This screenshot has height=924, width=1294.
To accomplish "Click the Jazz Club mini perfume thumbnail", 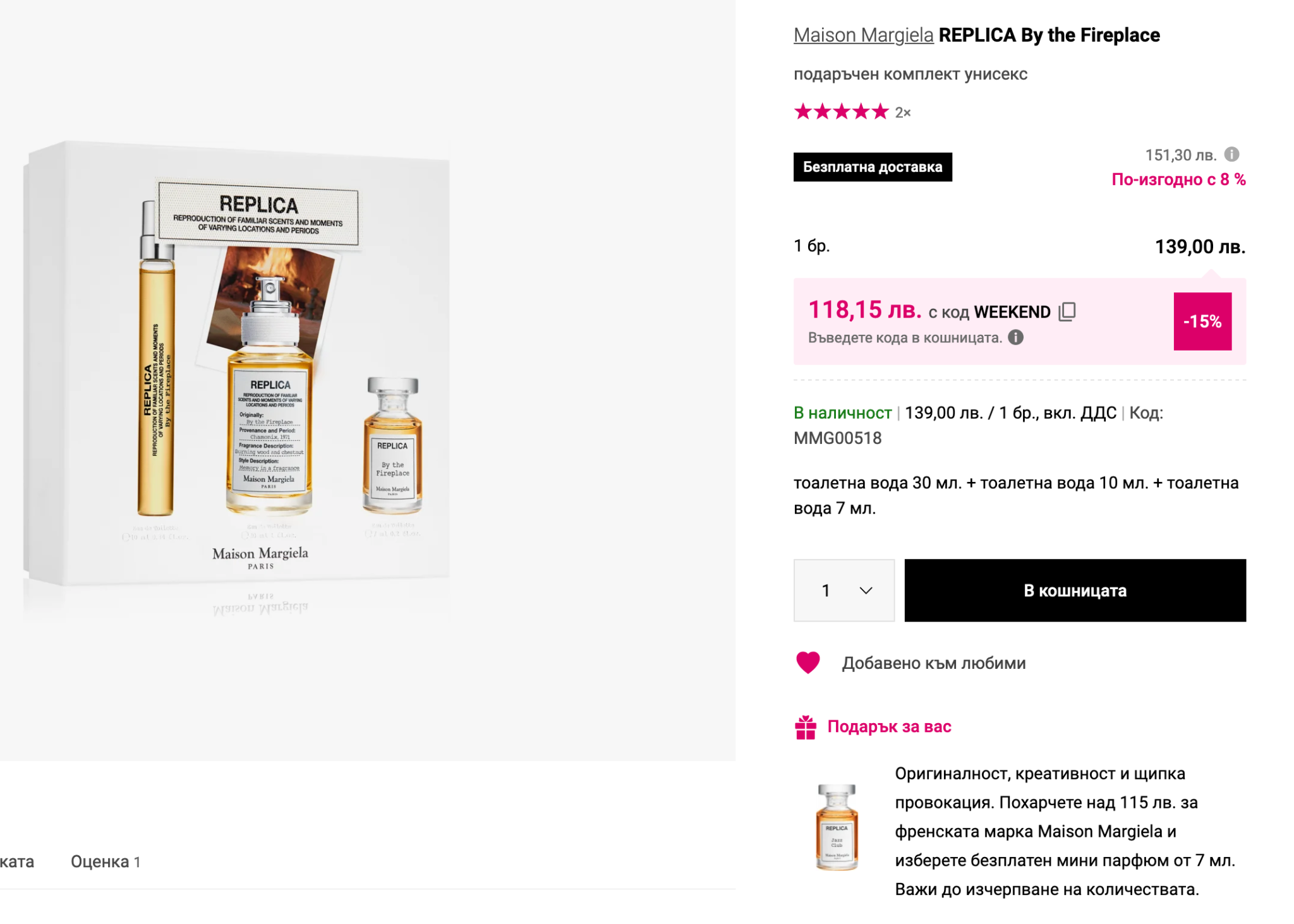I will tap(837, 827).
